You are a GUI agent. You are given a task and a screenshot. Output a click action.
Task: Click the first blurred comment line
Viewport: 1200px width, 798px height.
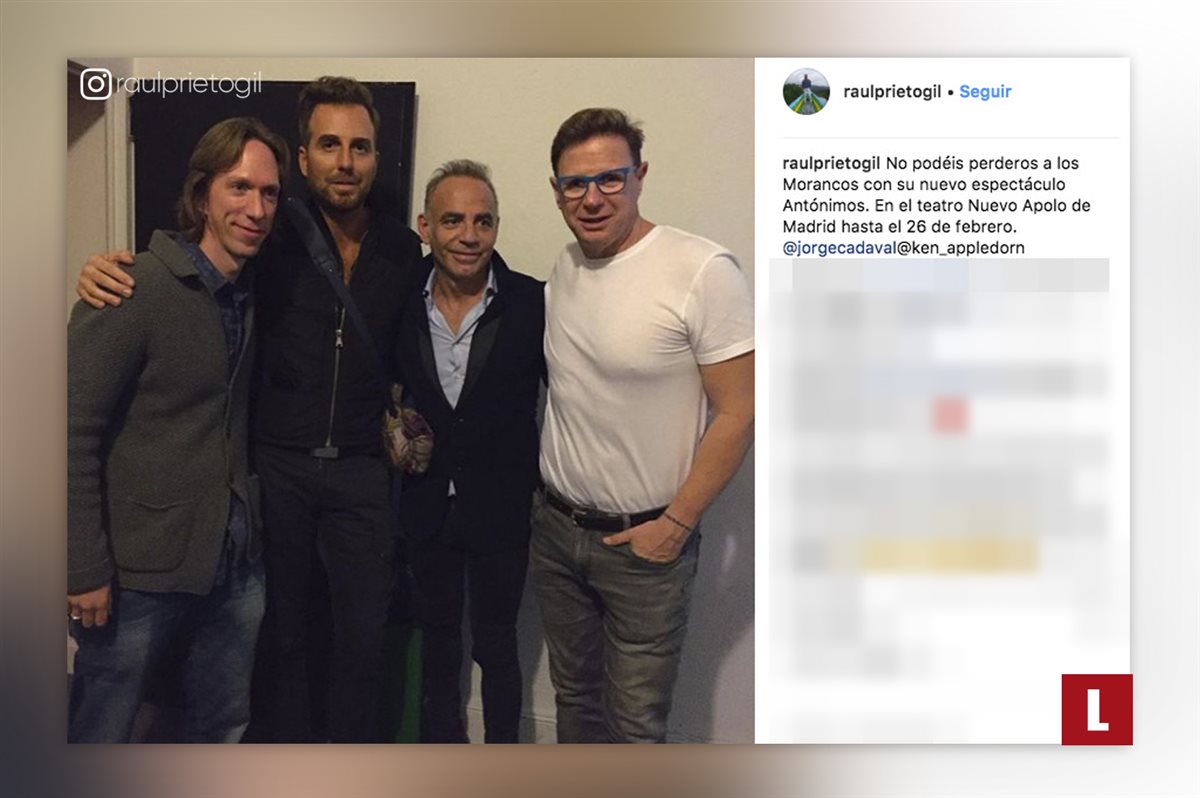pos(940,275)
